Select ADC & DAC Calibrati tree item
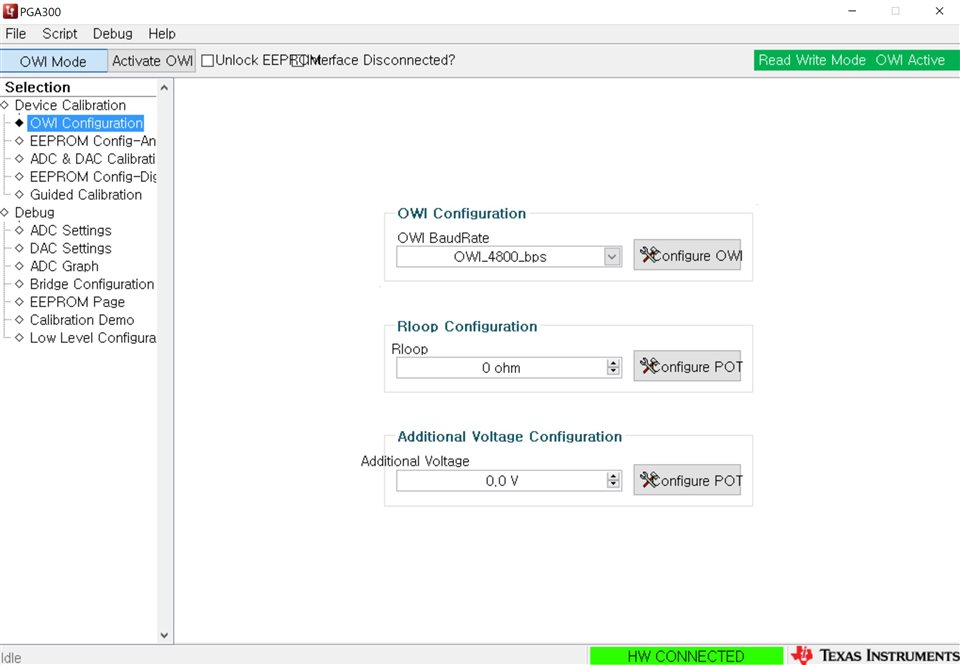 [92, 159]
